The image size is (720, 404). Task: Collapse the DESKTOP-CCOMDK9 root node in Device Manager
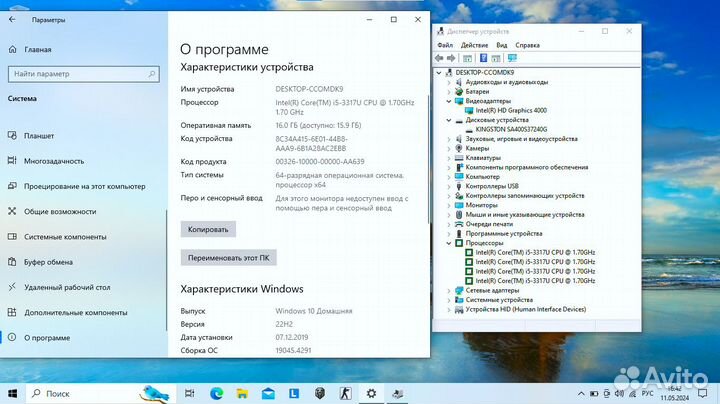click(x=439, y=73)
